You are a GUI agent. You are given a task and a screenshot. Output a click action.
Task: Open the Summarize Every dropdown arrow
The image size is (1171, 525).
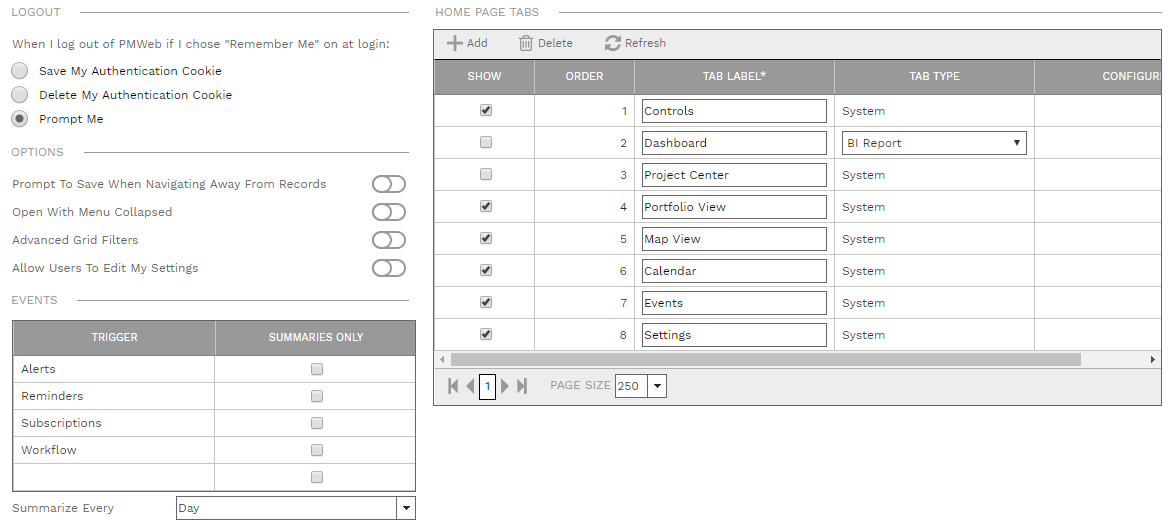coord(406,508)
